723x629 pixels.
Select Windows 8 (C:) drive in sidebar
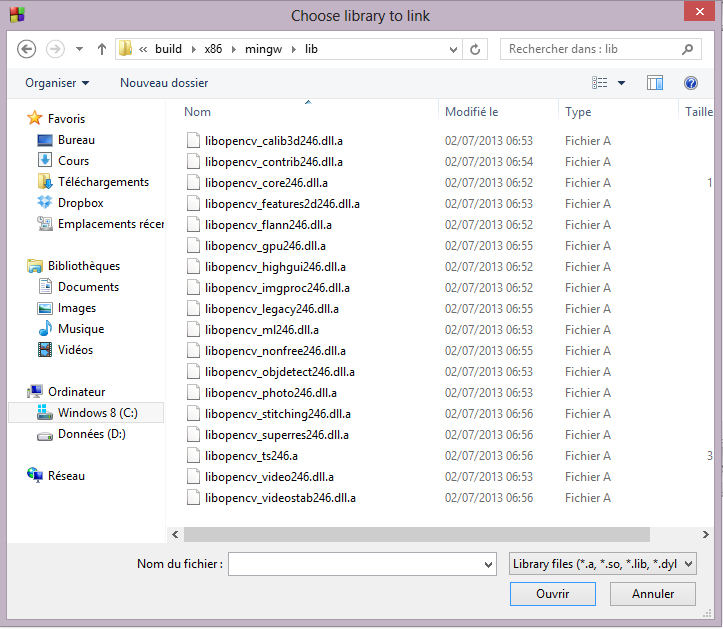97,413
